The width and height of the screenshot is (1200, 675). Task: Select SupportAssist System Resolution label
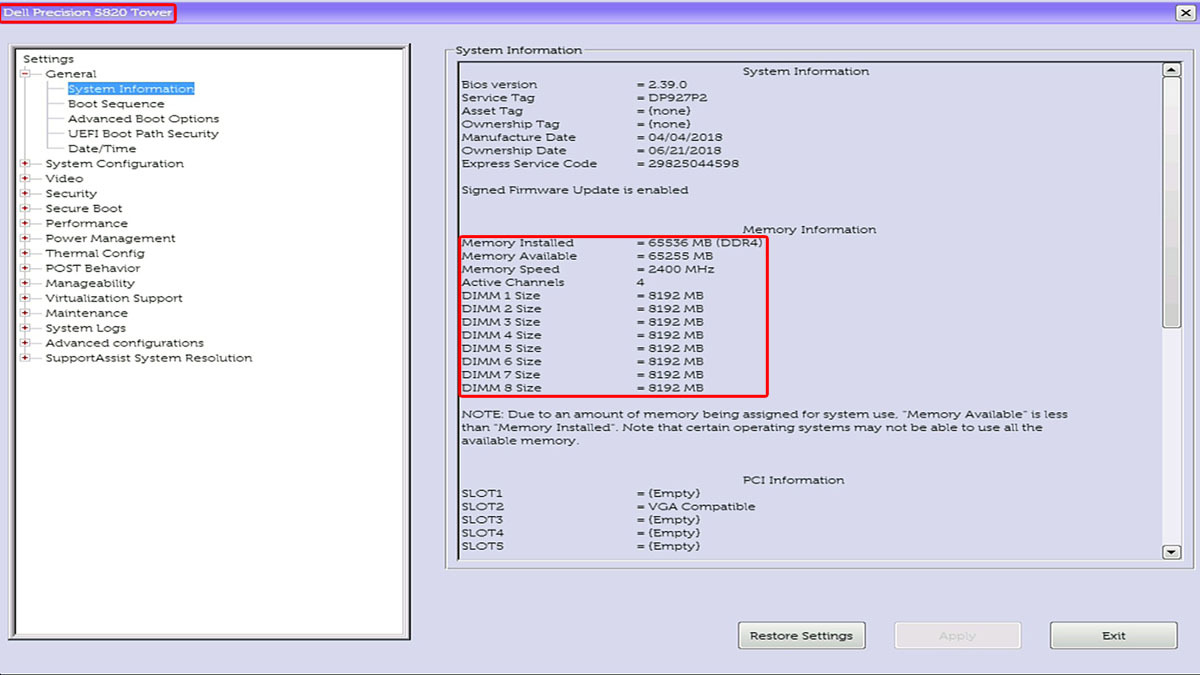[x=149, y=358]
